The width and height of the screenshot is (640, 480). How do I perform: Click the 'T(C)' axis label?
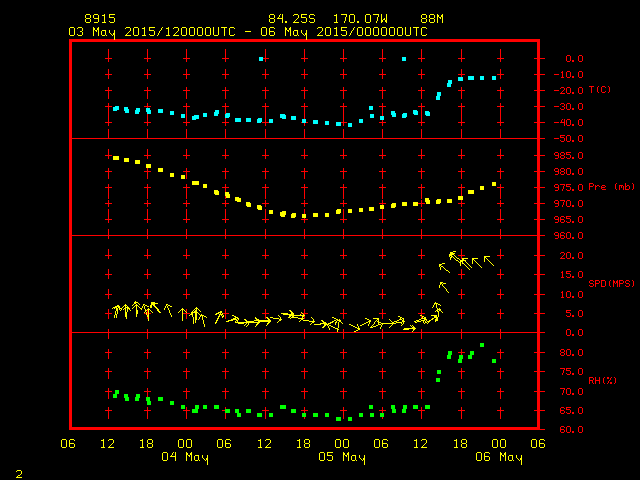pos(600,89)
